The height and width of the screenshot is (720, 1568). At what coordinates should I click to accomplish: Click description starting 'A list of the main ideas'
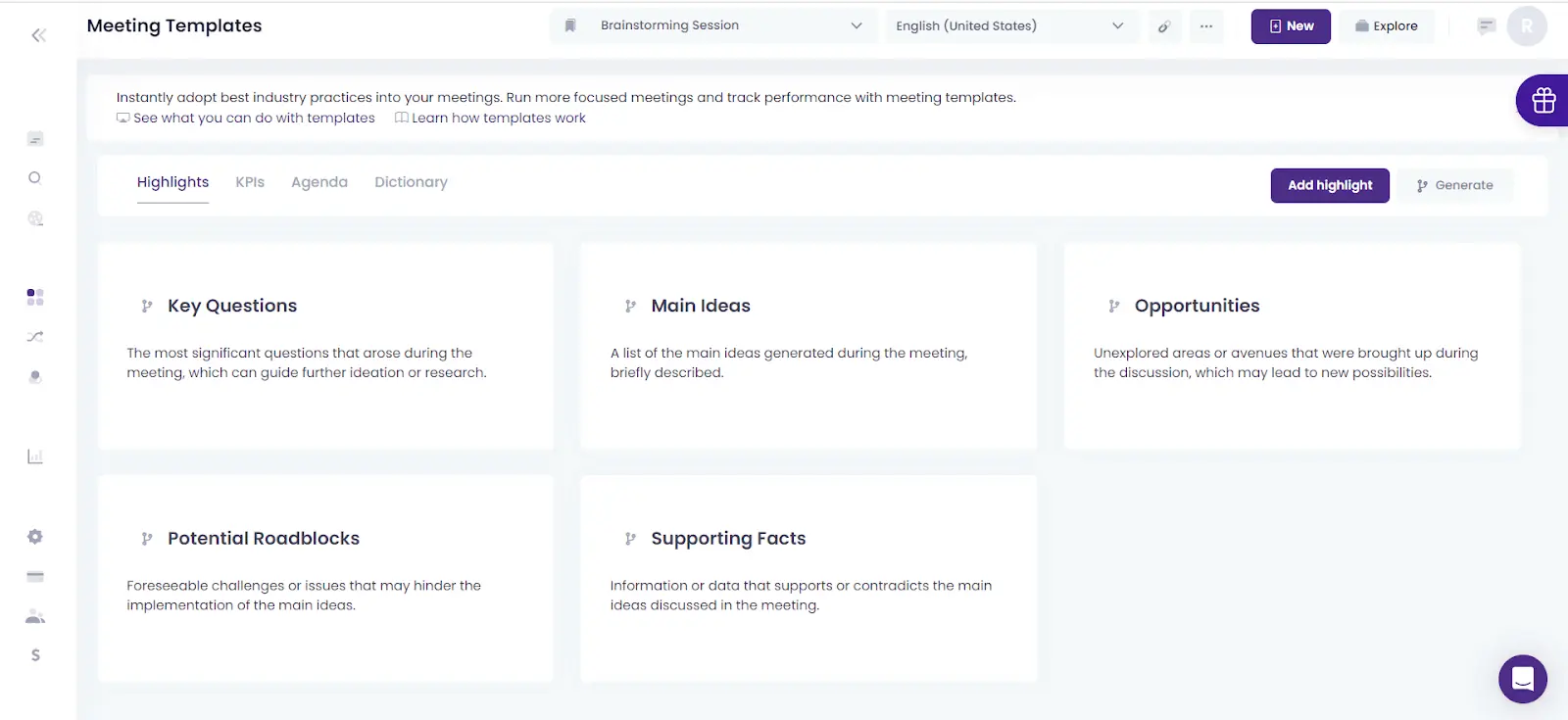[789, 362]
